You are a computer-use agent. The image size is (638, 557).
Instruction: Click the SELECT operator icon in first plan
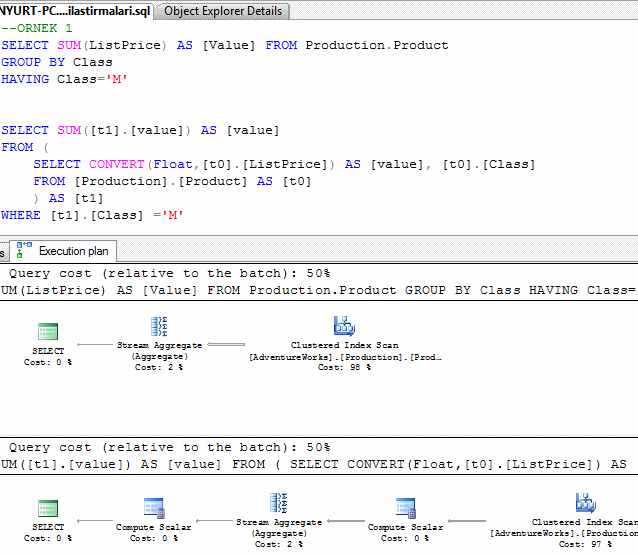48,333
